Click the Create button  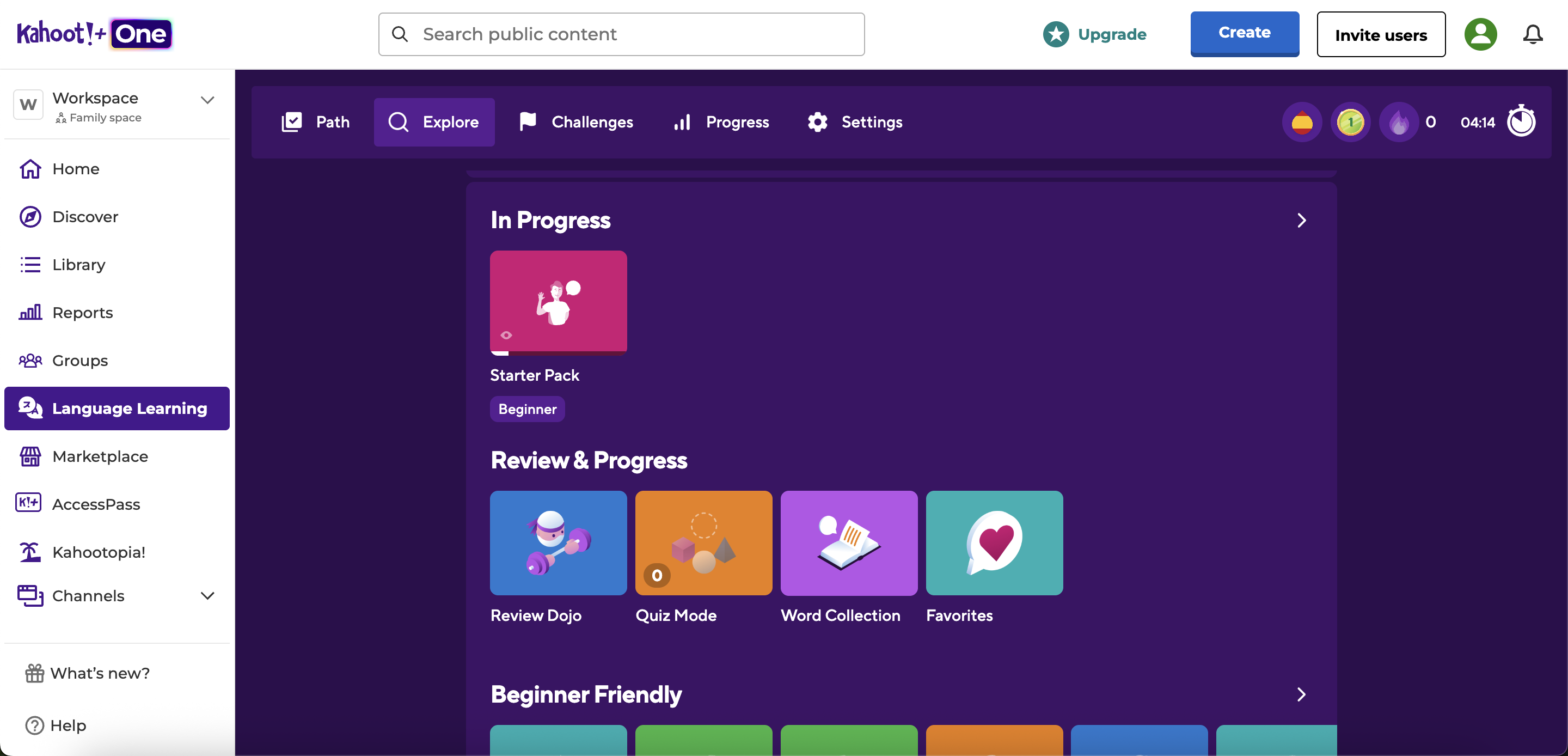pos(1245,34)
